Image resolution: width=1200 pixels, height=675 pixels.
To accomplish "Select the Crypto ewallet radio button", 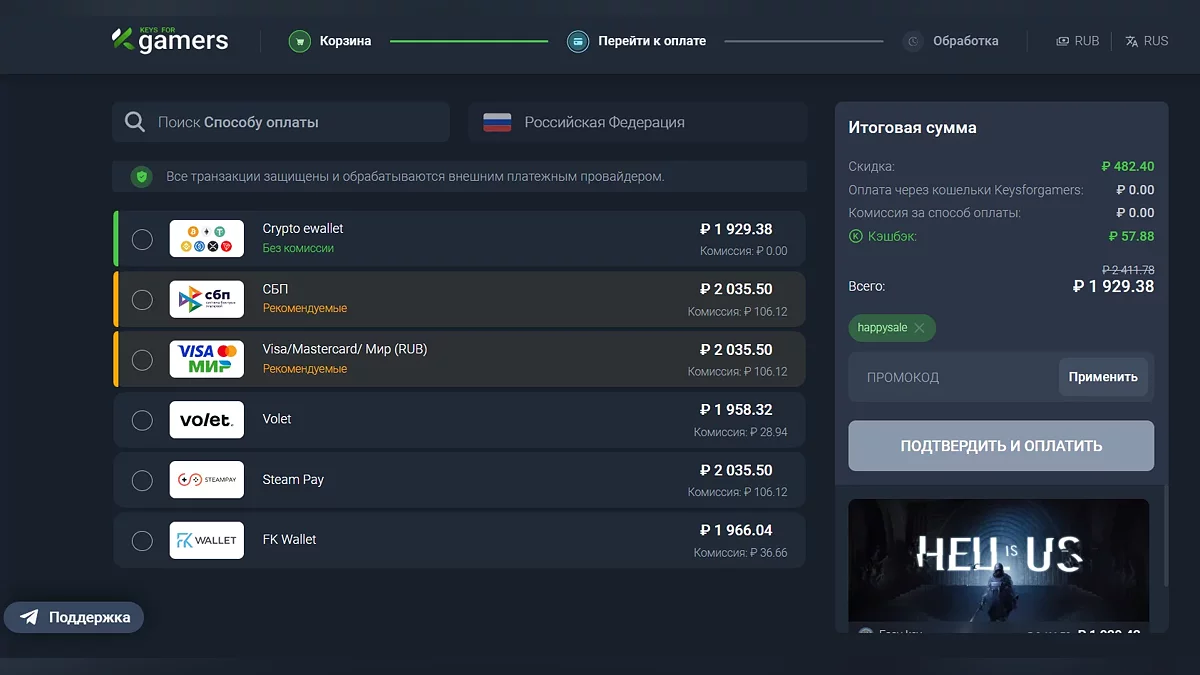I will 142,239.
